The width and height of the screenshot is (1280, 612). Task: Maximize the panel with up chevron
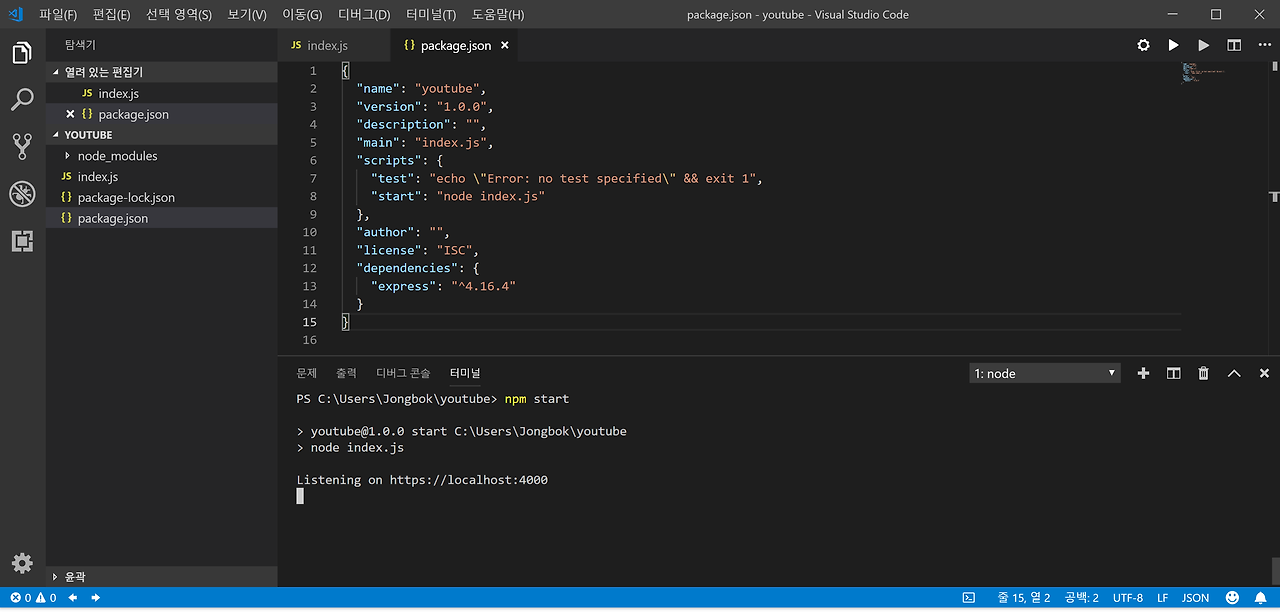pos(1234,373)
